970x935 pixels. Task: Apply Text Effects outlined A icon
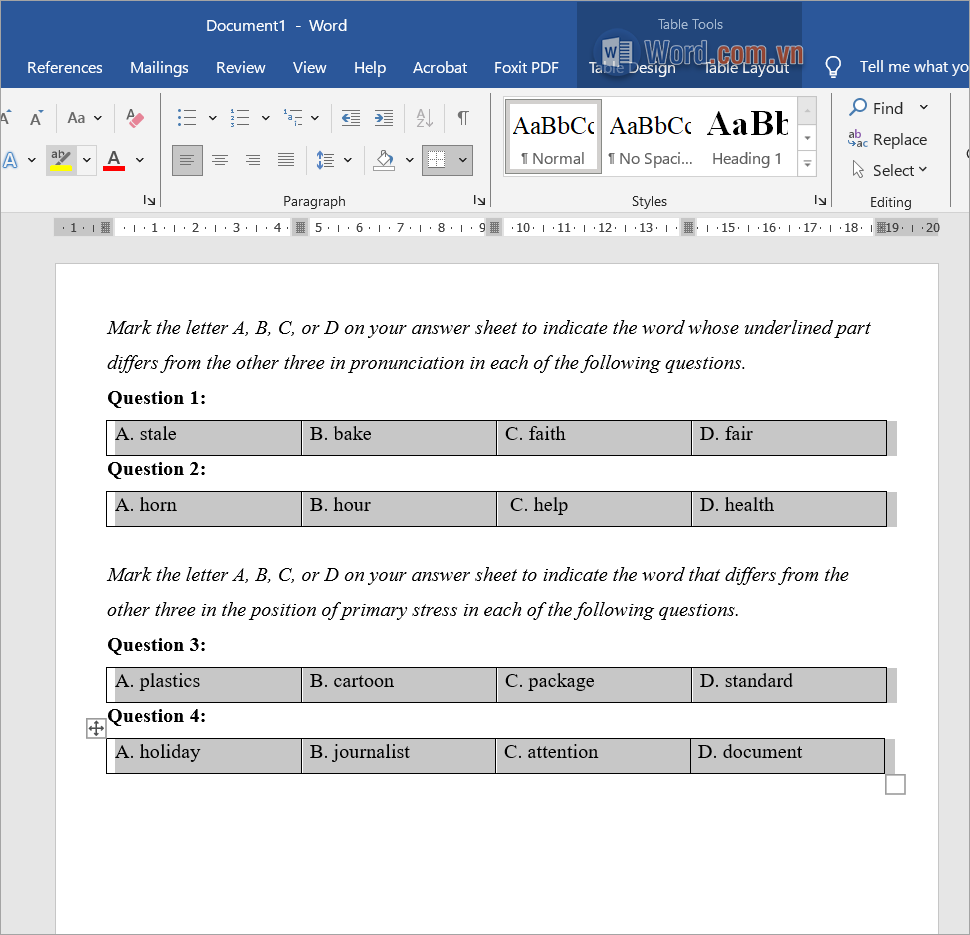coord(10,160)
